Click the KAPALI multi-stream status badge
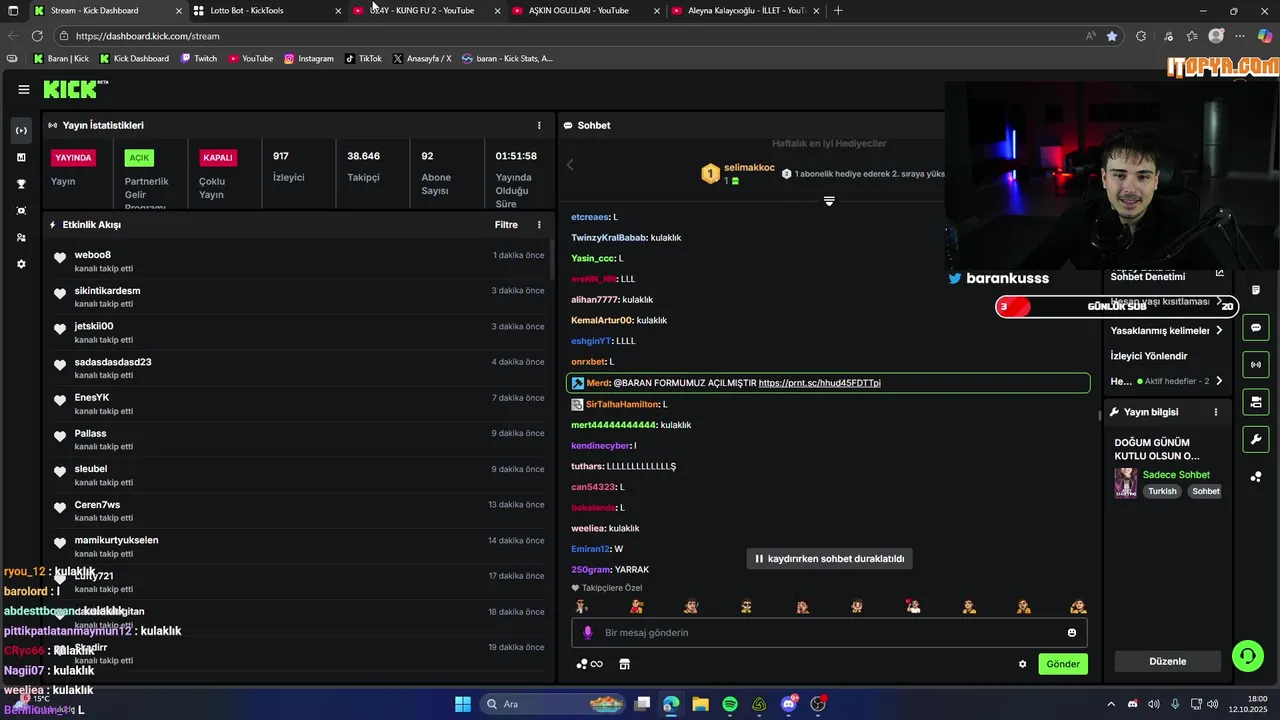 pos(217,158)
